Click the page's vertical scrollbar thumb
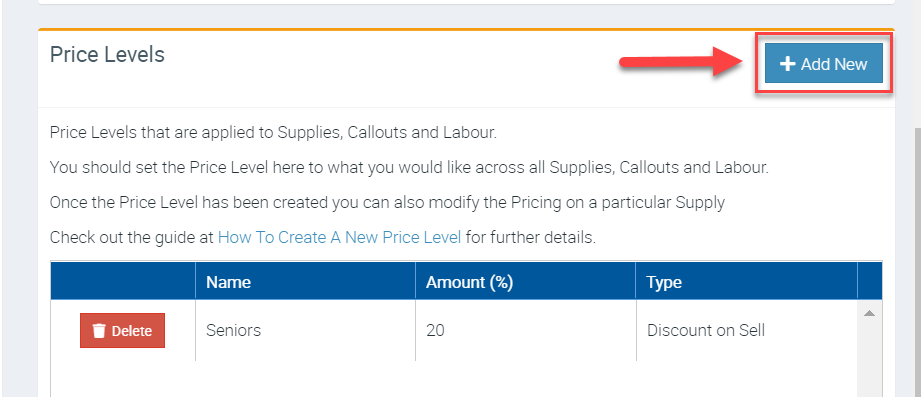Screen dimensions: 921x397 coord(917,263)
